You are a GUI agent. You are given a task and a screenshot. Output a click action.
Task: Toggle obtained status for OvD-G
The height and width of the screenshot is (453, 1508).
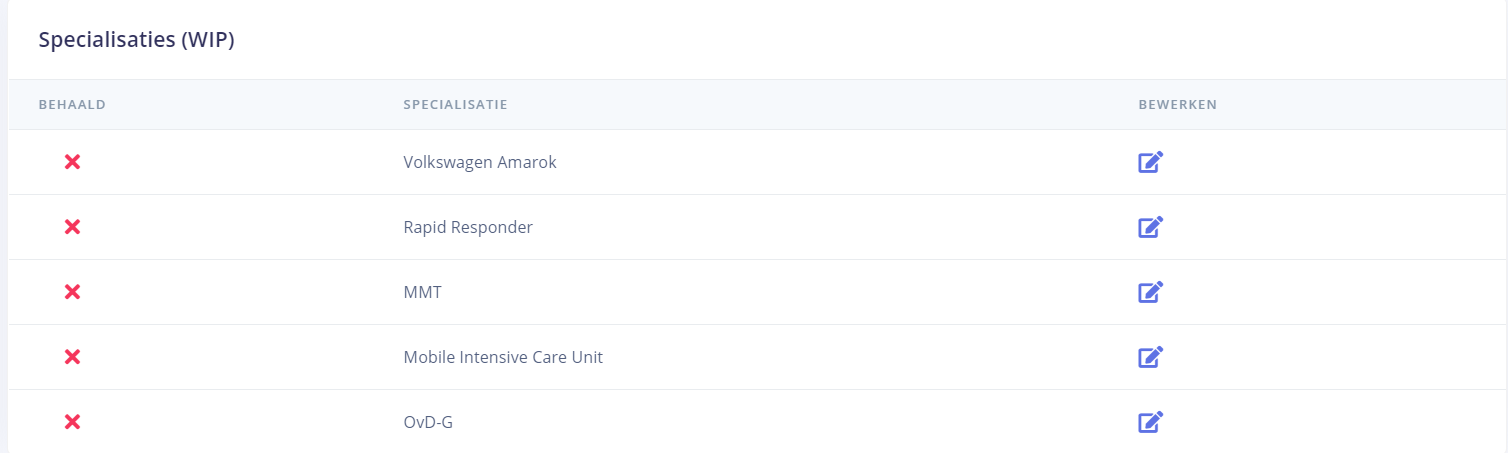pos(72,422)
